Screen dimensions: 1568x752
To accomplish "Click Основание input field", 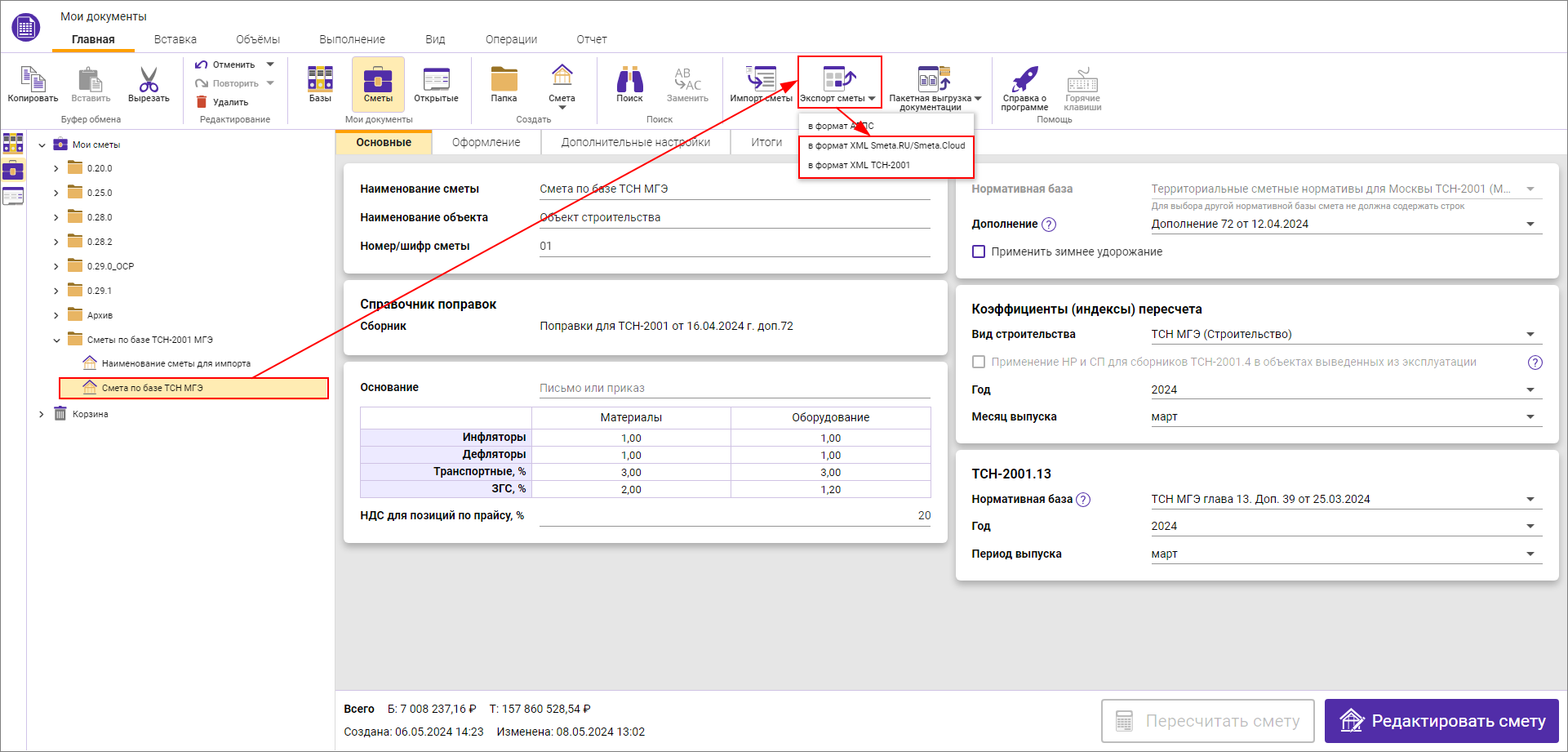I will point(735,388).
